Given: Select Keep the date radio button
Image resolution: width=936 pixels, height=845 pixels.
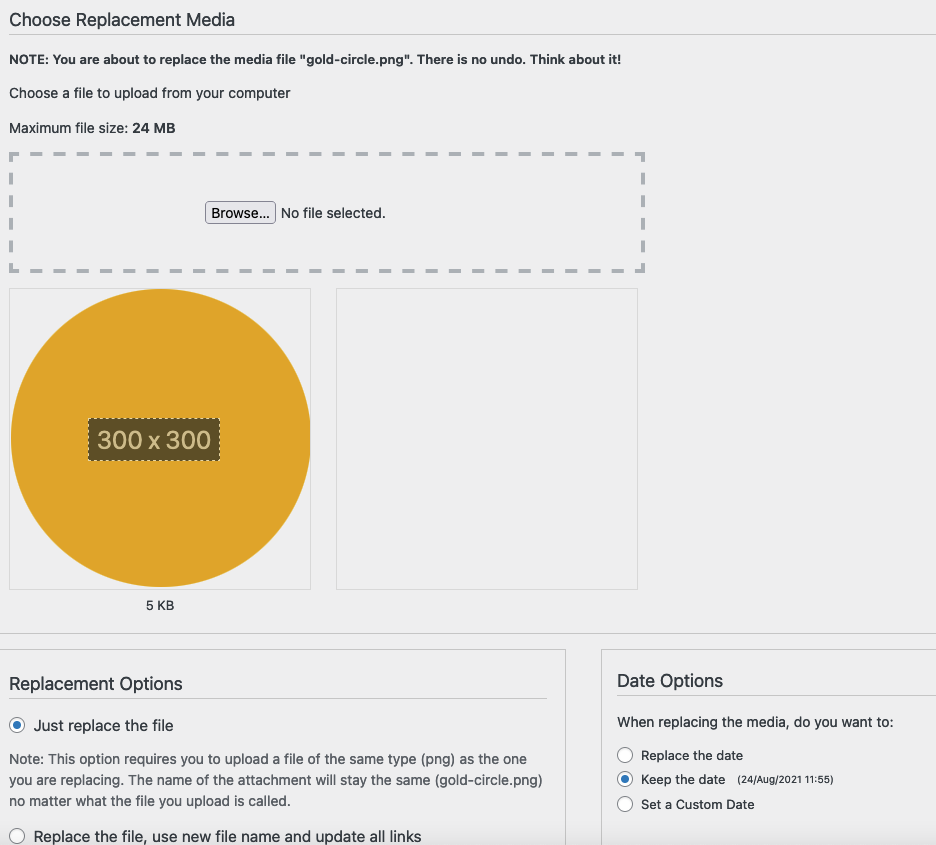Looking at the screenshot, I should [x=625, y=779].
